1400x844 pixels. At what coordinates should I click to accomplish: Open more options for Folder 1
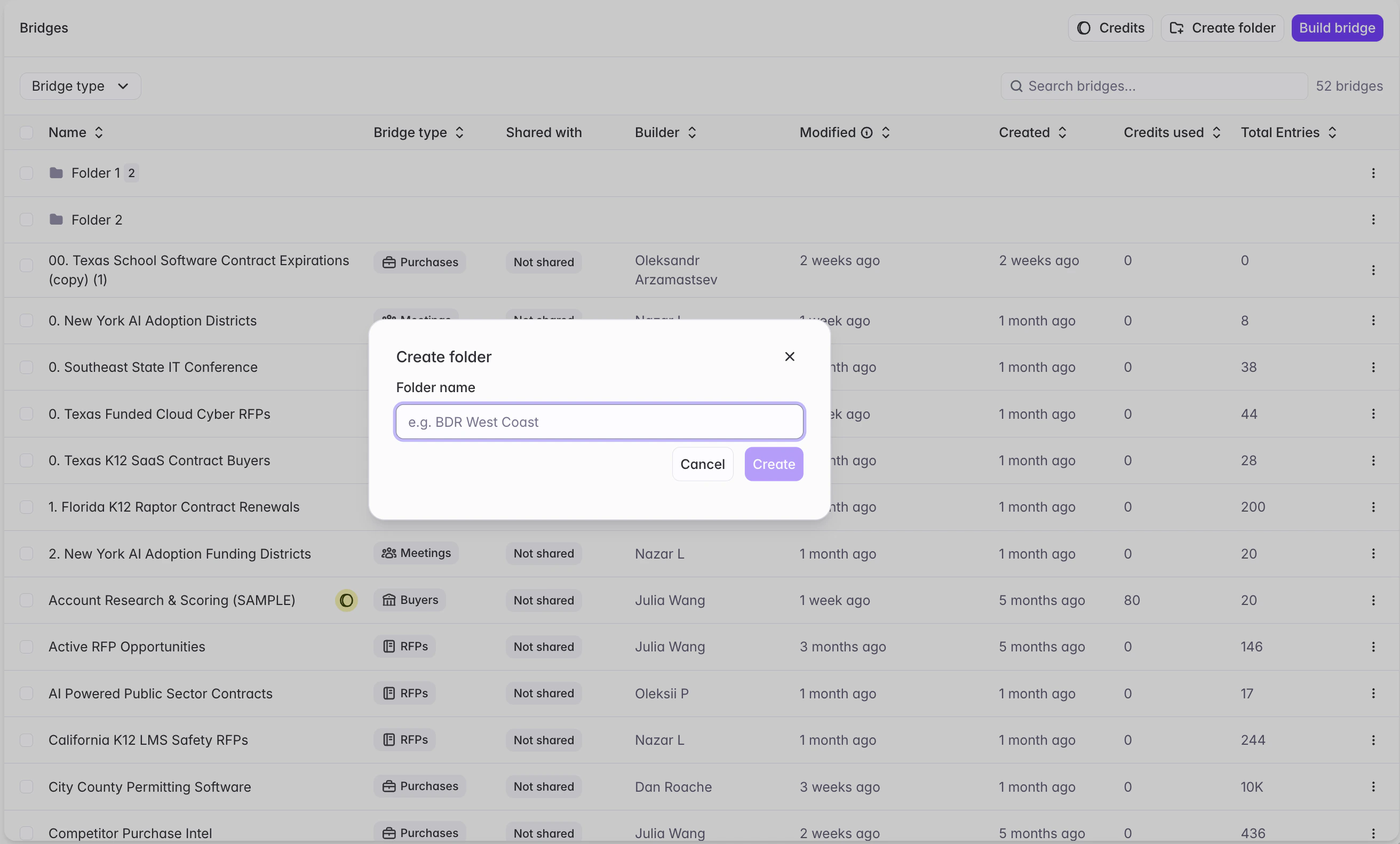(1373, 173)
